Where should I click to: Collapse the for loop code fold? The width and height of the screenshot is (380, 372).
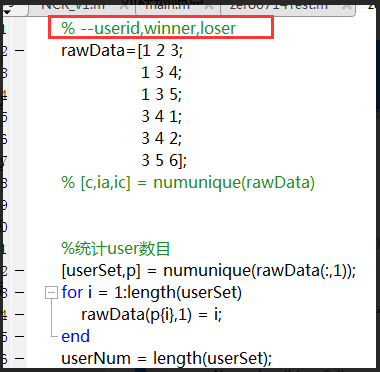point(51,293)
